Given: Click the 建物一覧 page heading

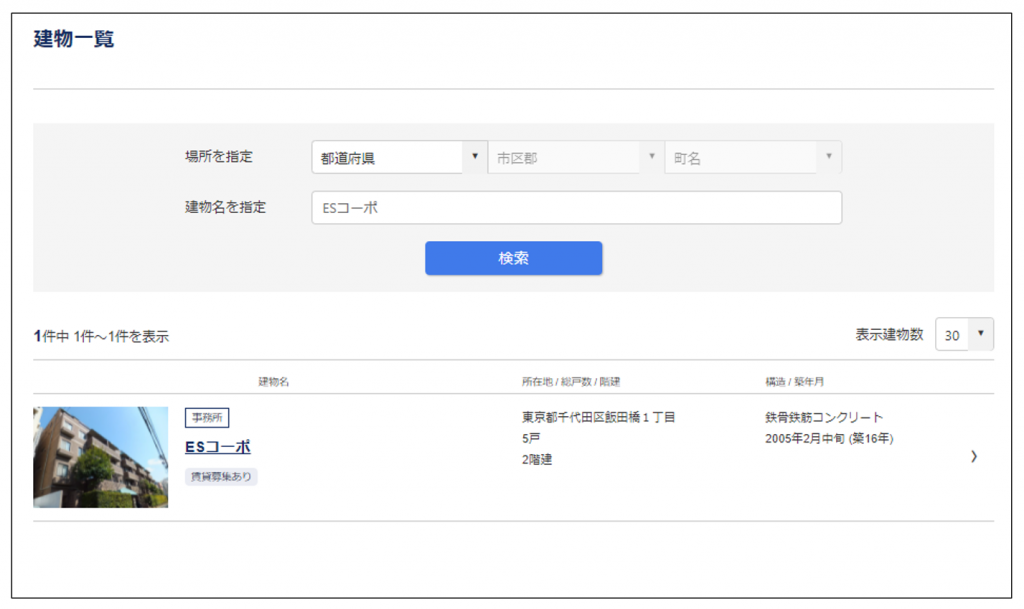Looking at the screenshot, I should point(74,40).
